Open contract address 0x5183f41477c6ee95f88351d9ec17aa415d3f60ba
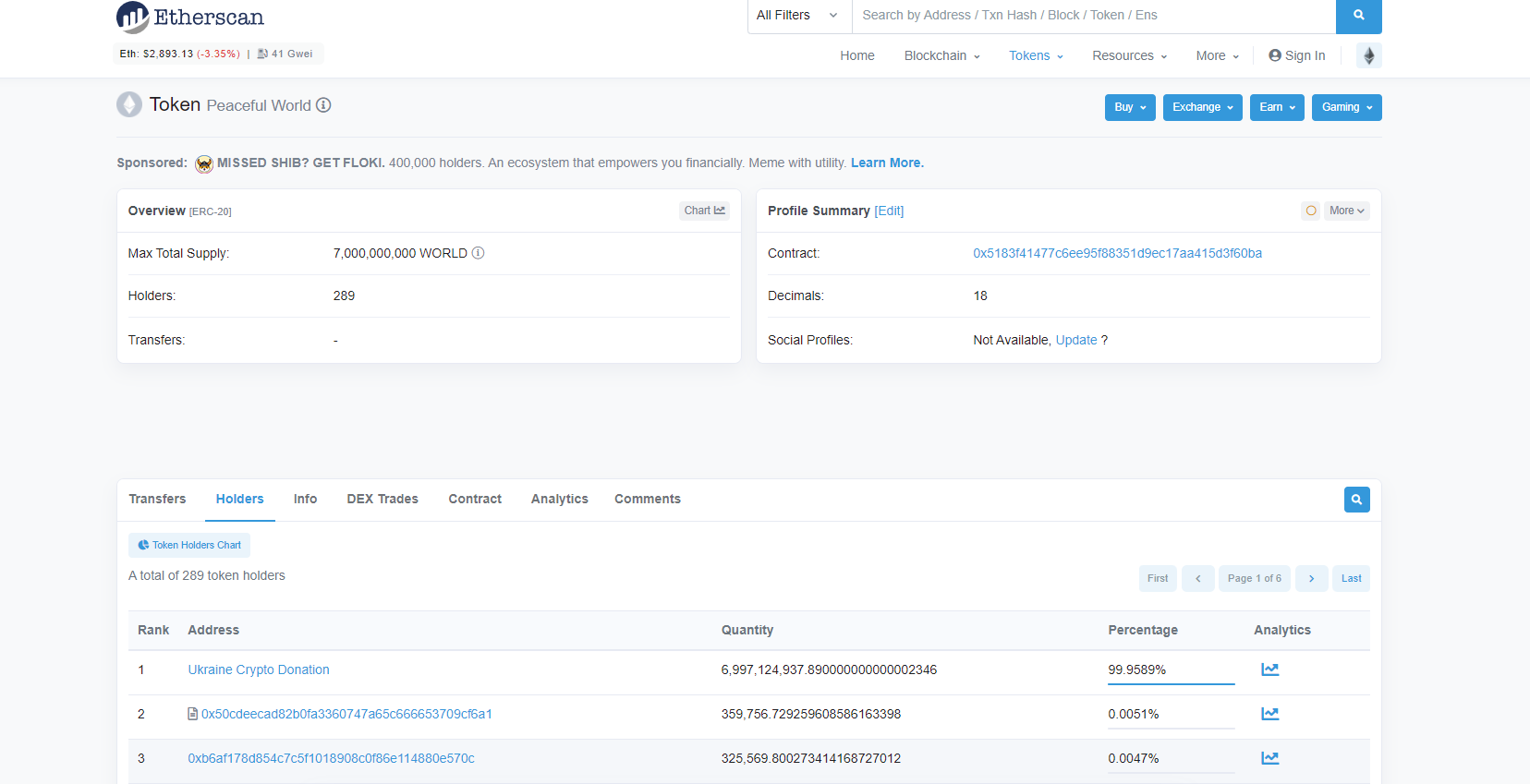Image resolution: width=1530 pixels, height=784 pixels. (1117, 253)
